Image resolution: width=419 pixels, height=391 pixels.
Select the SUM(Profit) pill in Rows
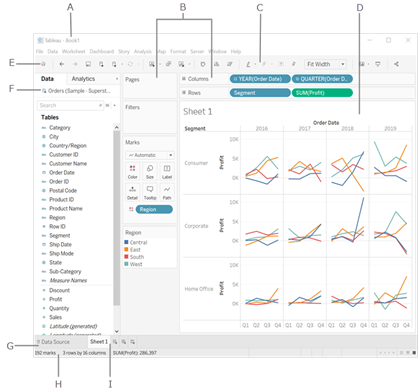(322, 93)
